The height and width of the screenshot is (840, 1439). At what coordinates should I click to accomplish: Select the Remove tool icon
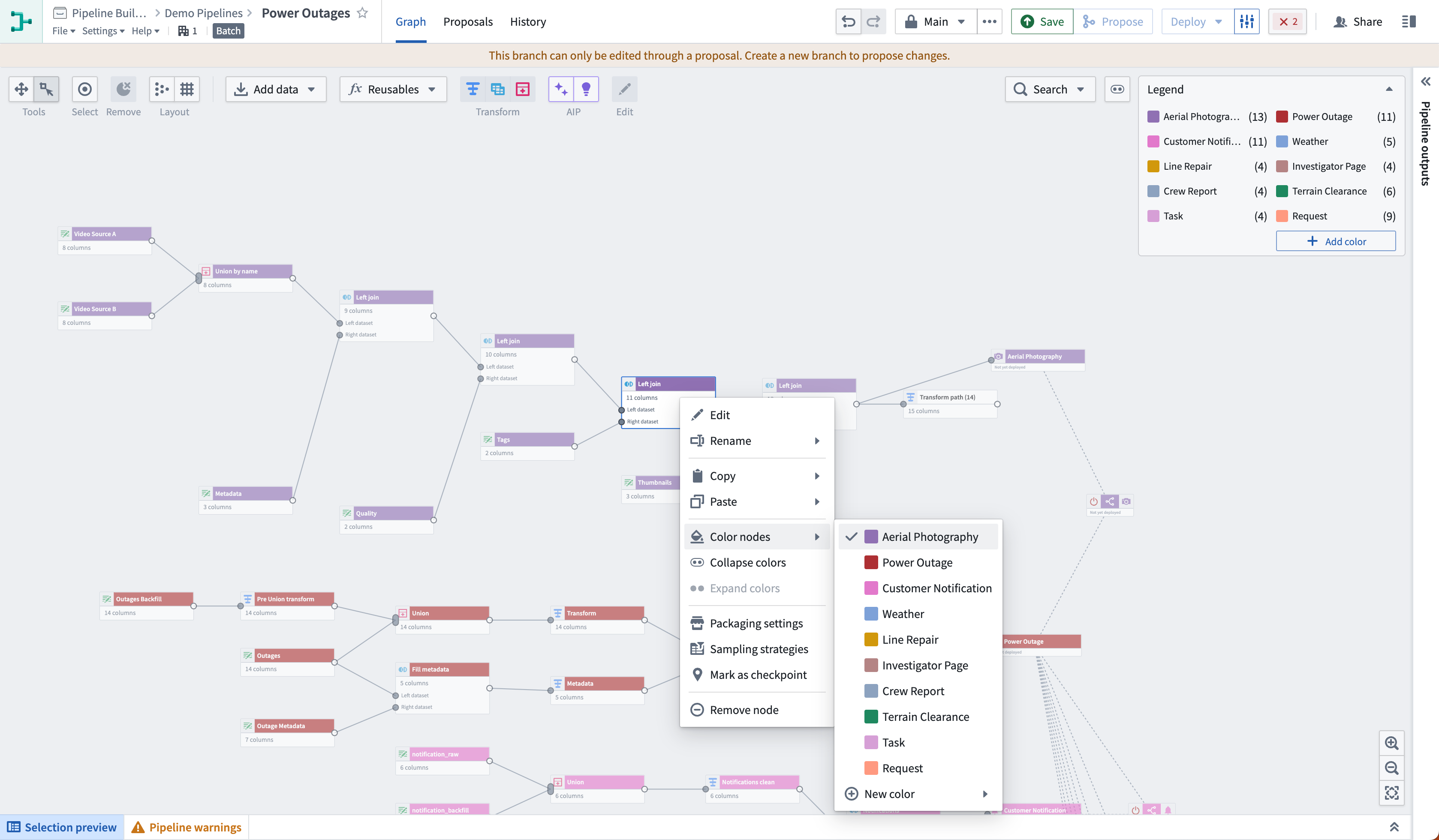pyautogui.click(x=123, y=89)
